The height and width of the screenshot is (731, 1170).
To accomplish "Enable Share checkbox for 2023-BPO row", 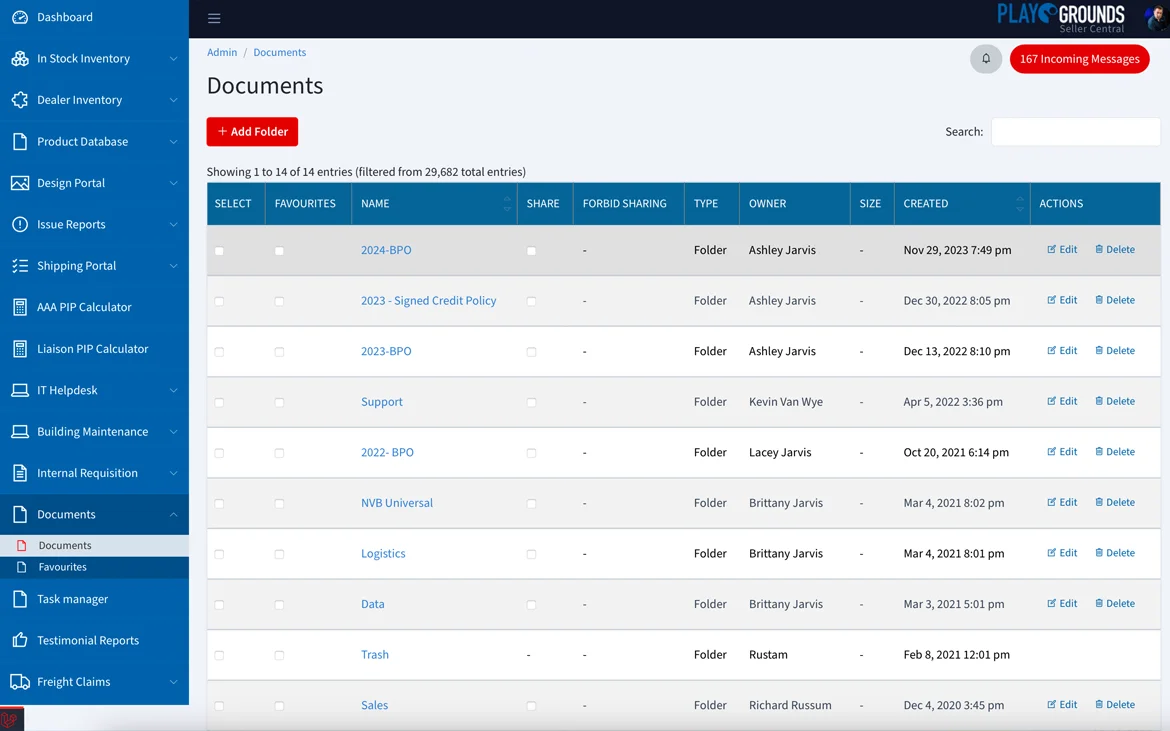I will coord(531,352).
